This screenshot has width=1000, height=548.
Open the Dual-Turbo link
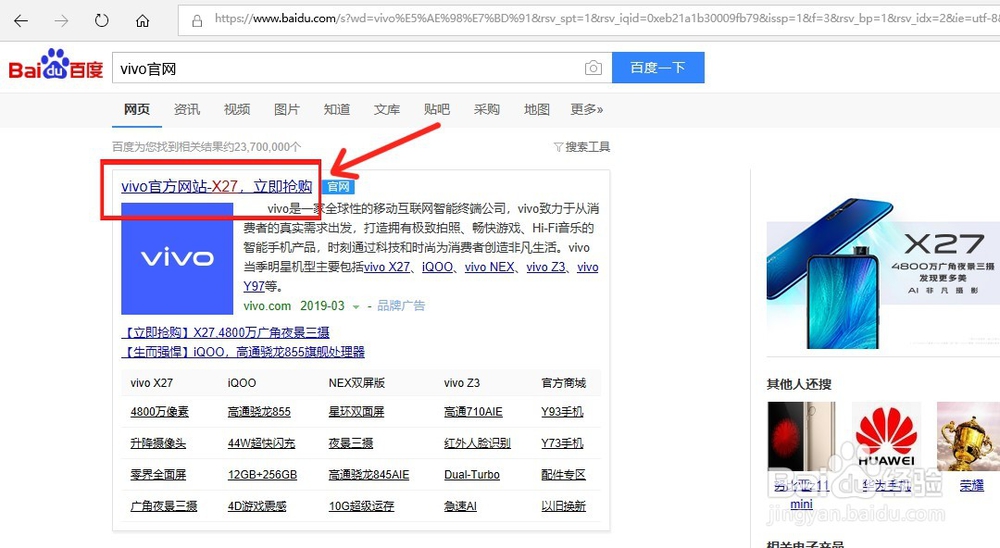[x=472, y=475]
